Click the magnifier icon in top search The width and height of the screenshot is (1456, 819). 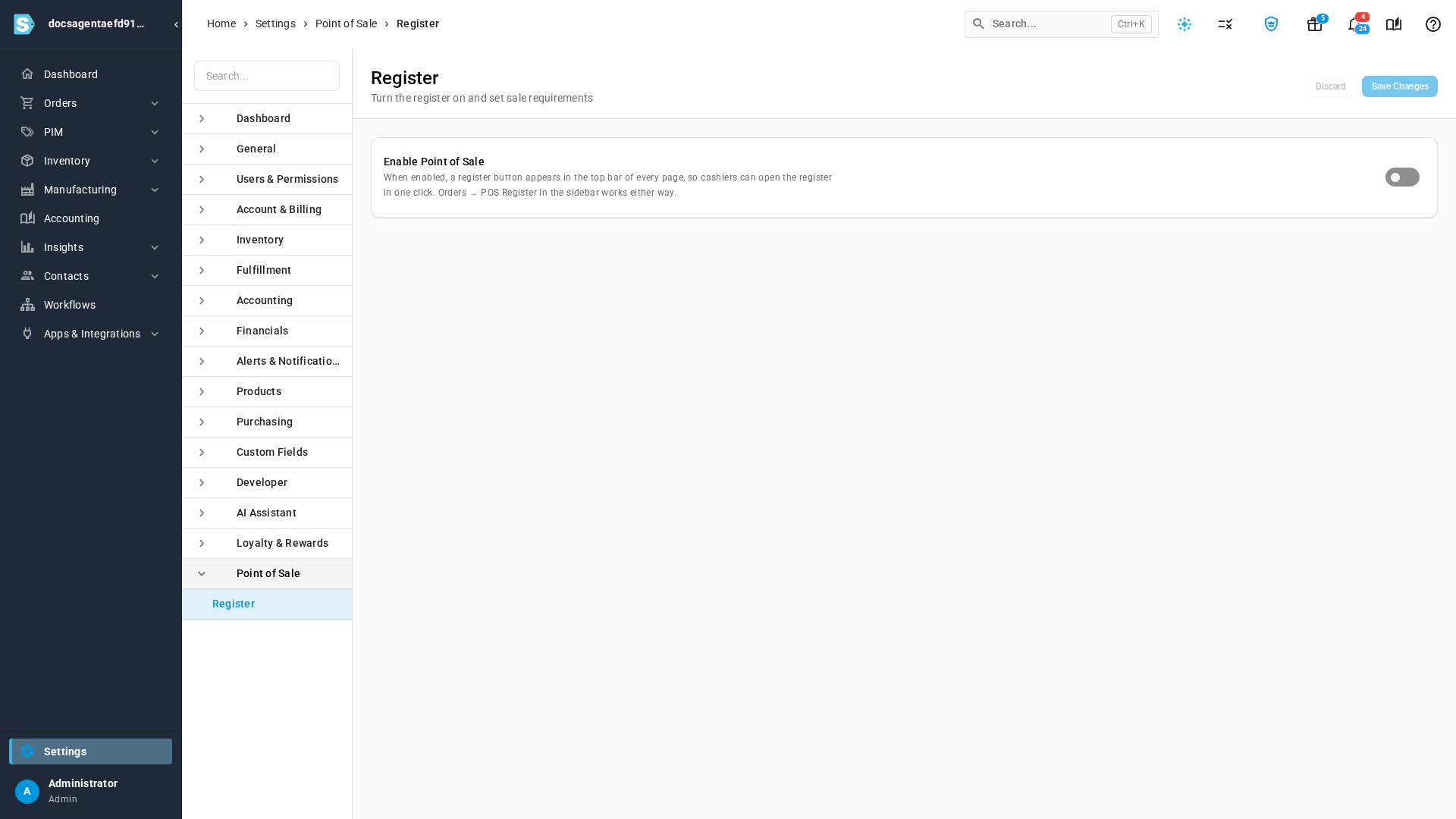pos(978,24)
